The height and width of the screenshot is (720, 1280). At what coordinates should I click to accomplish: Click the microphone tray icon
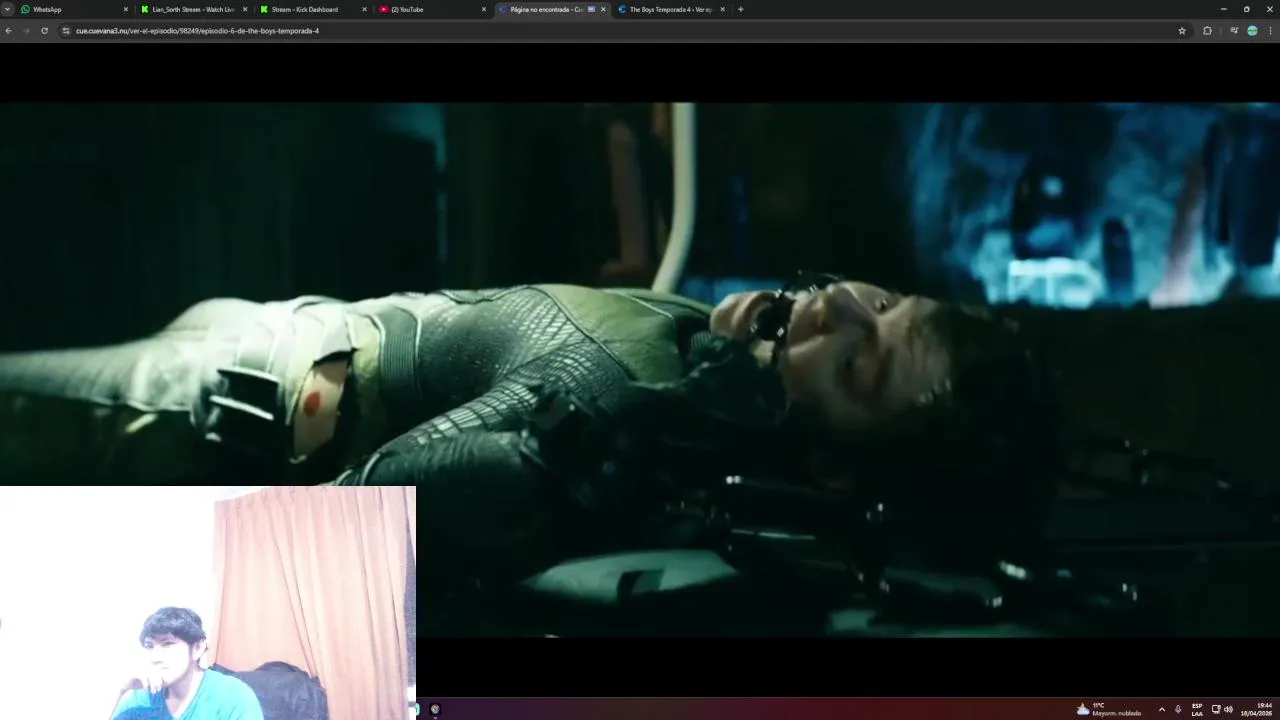click(1178, 709)
